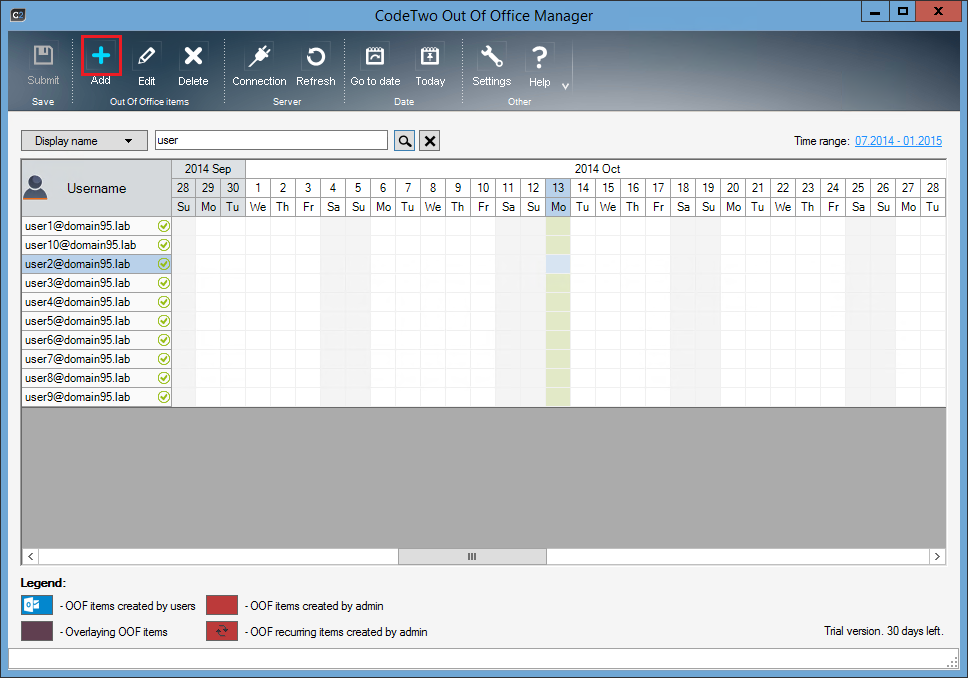The image size is (968, 678).
Task: Click the 'Time range:' label
Action: 822,141
